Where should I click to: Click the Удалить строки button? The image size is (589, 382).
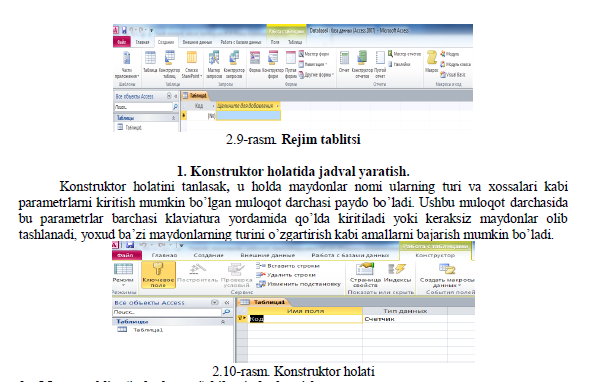[x=286, y=275]
